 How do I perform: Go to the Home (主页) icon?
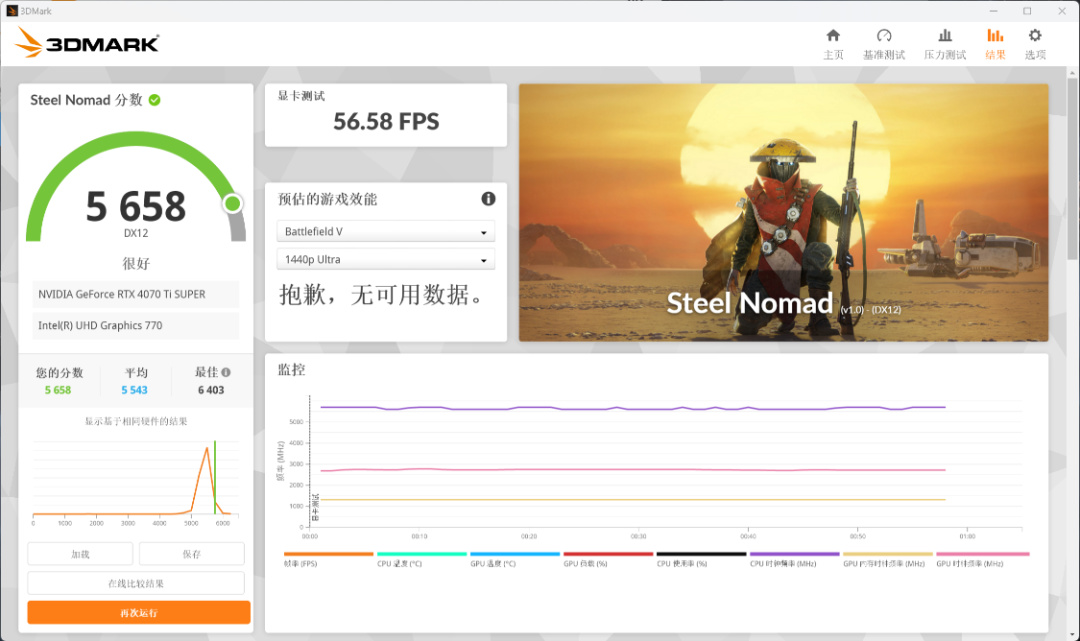(x=833, y=36)
